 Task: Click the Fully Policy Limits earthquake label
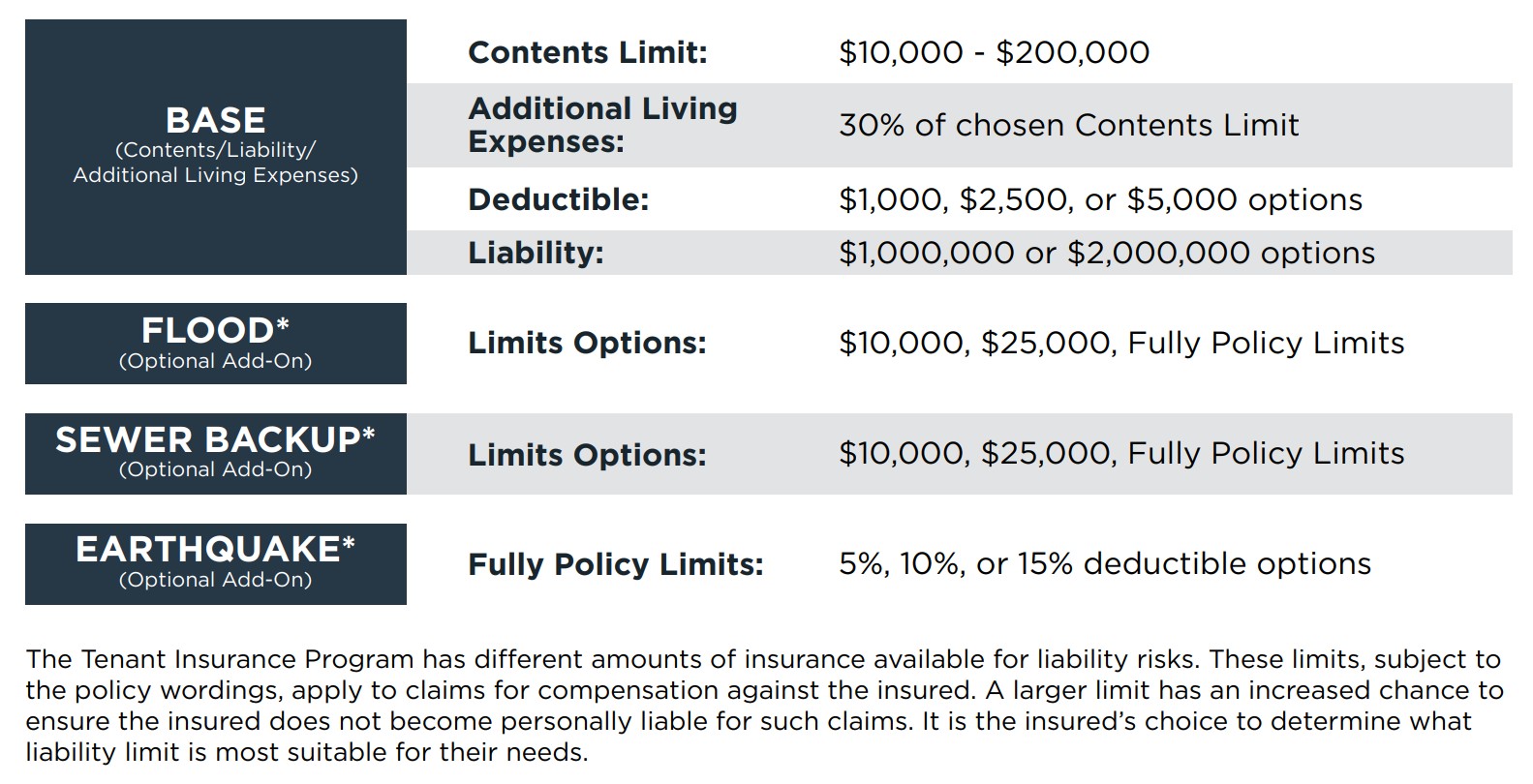[616, 564]
